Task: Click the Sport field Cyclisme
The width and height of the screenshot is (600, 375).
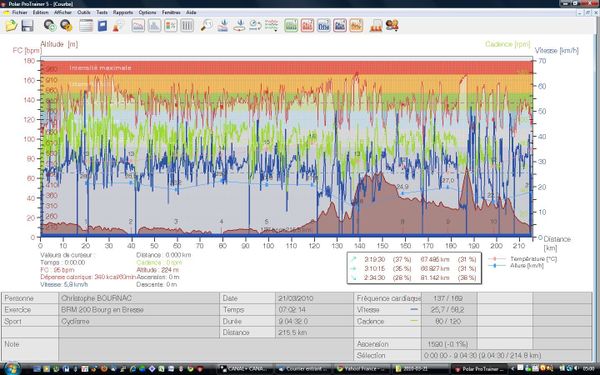Action: point(139,321)
